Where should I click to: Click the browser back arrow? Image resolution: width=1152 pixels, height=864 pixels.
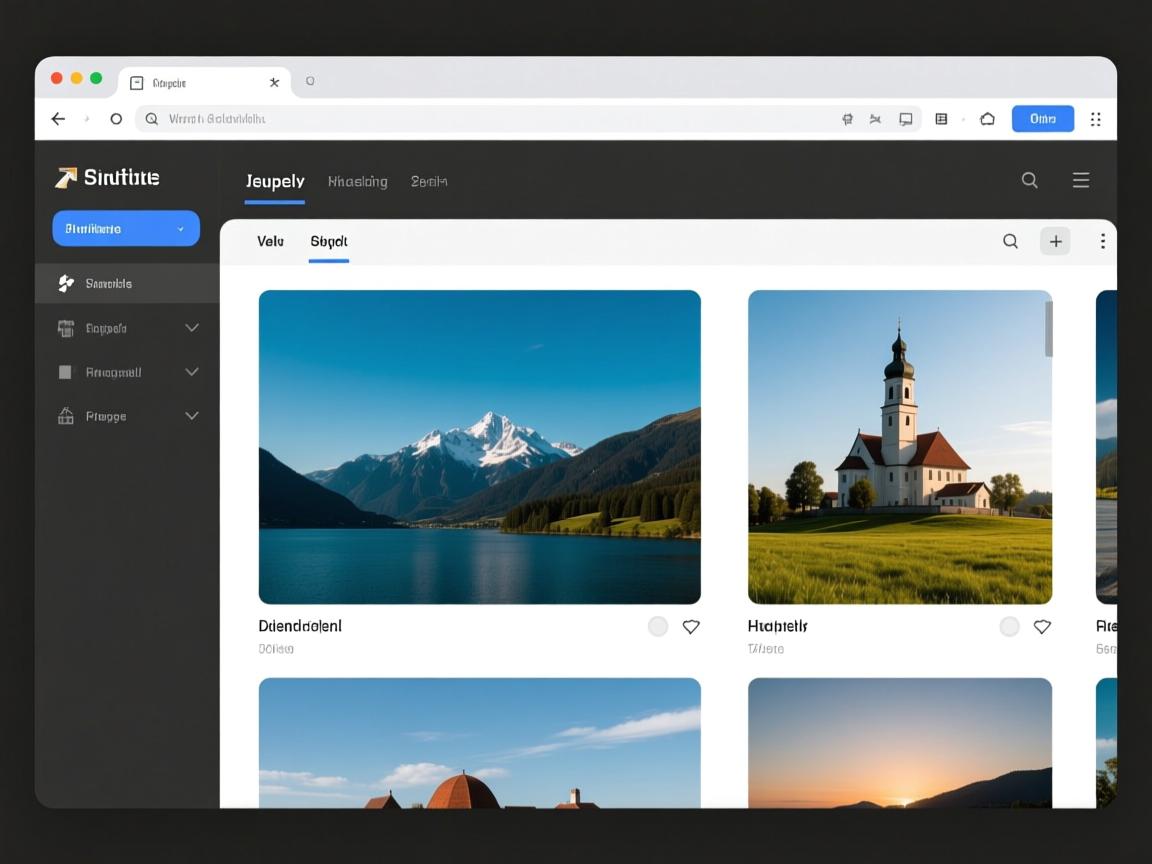[58, 119]
